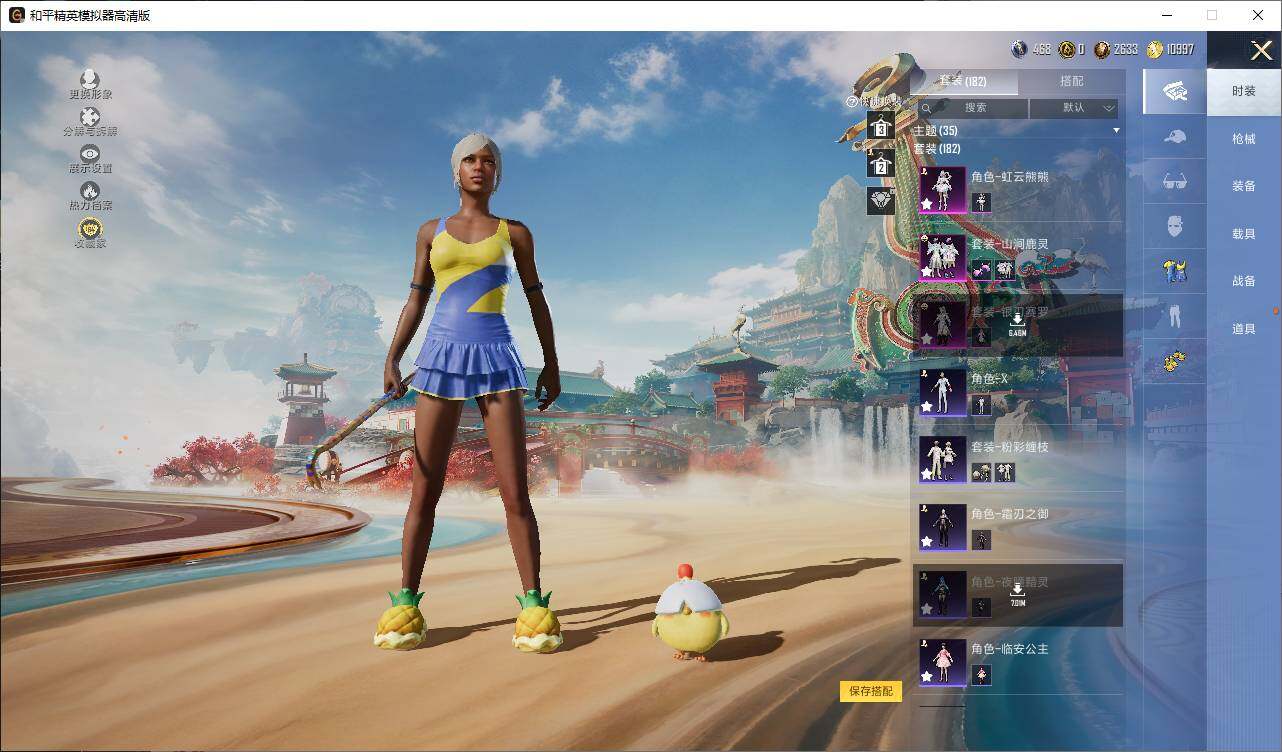Select the face mask category icon

1174,226
